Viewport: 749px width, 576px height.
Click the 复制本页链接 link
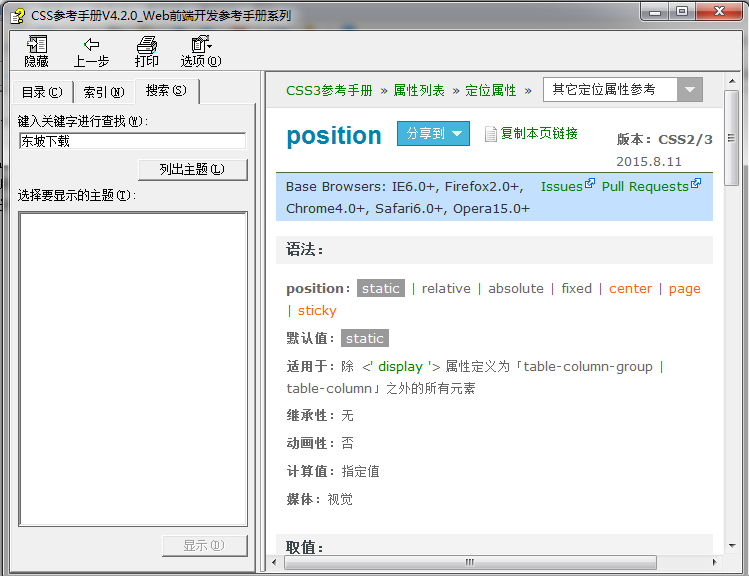coord(539,133)
